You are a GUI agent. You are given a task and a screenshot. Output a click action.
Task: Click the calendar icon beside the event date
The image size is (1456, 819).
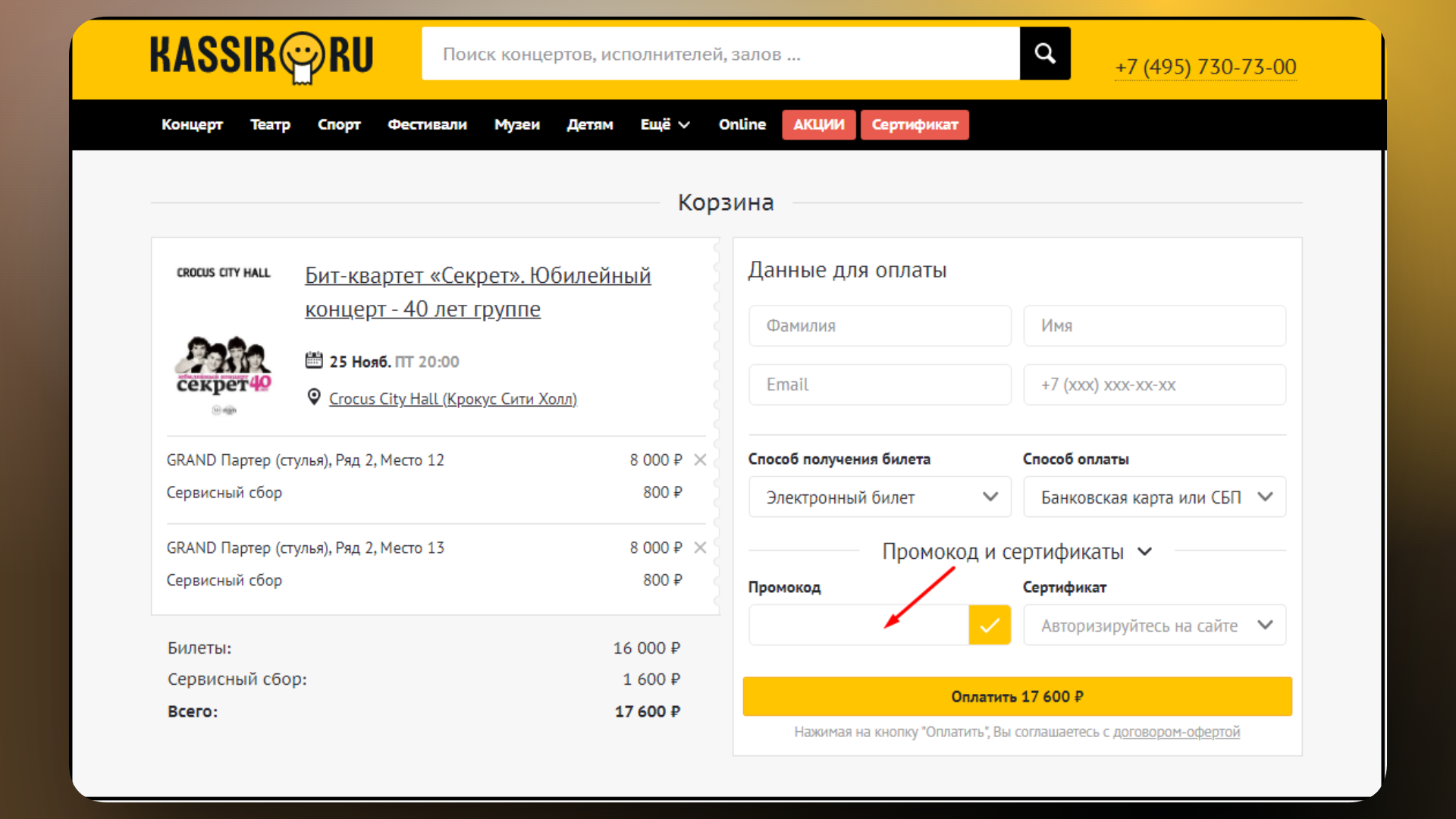click(x=314, y=360)
